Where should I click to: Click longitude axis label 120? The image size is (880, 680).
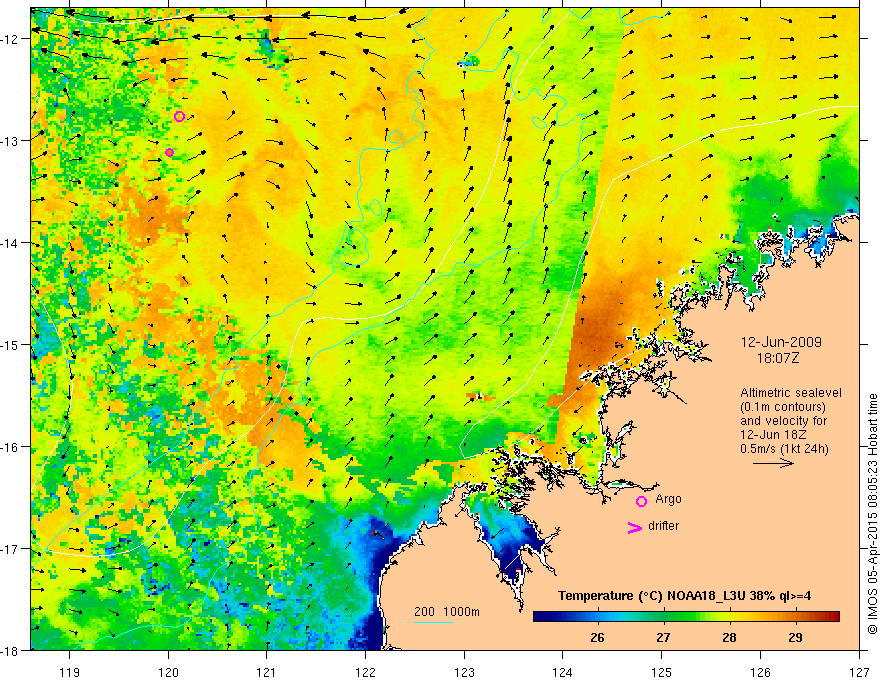168,672
